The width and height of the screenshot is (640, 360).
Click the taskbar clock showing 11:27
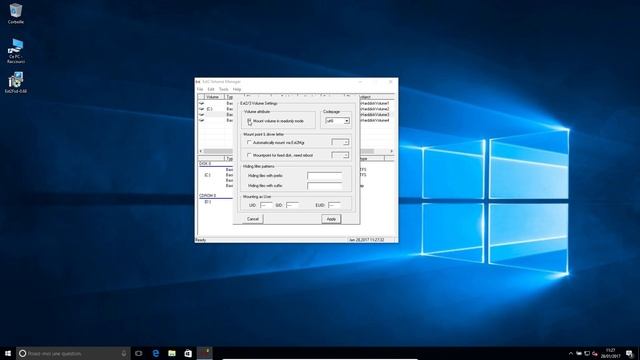pyautogui.click(x=610, y=353)
